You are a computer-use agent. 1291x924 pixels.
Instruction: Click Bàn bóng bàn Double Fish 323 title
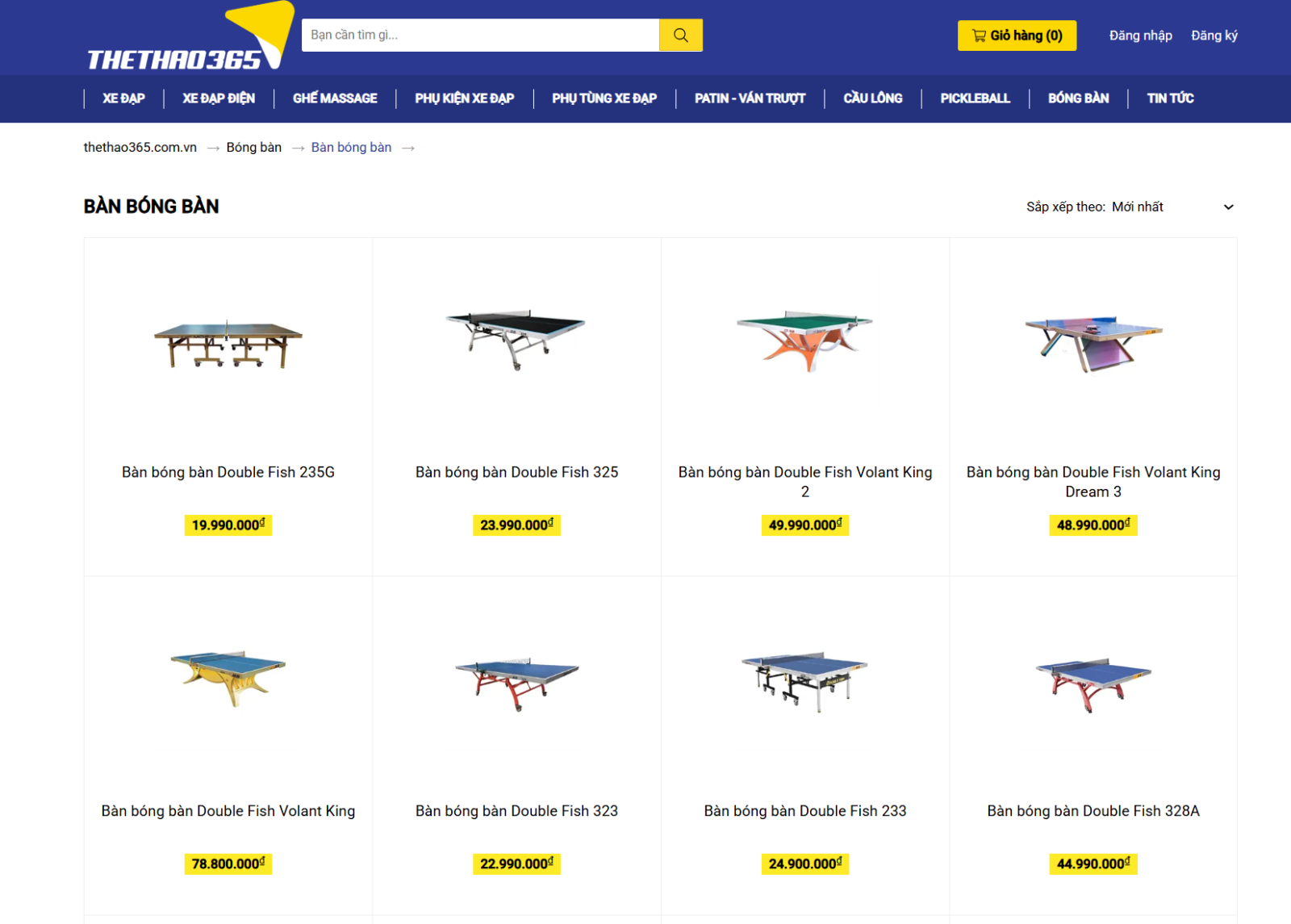tap(516, 811)
